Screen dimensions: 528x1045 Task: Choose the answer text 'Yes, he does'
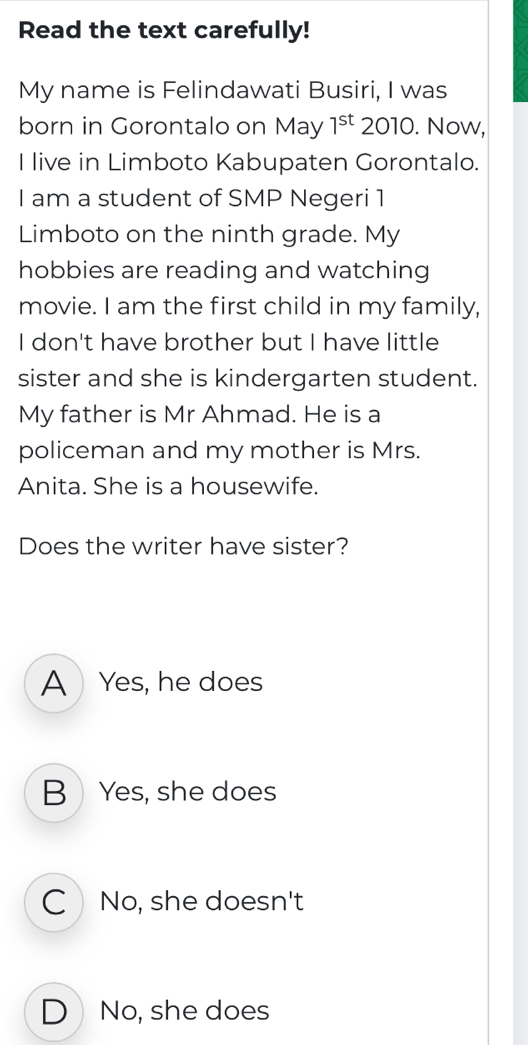click(x=181, y=682)
